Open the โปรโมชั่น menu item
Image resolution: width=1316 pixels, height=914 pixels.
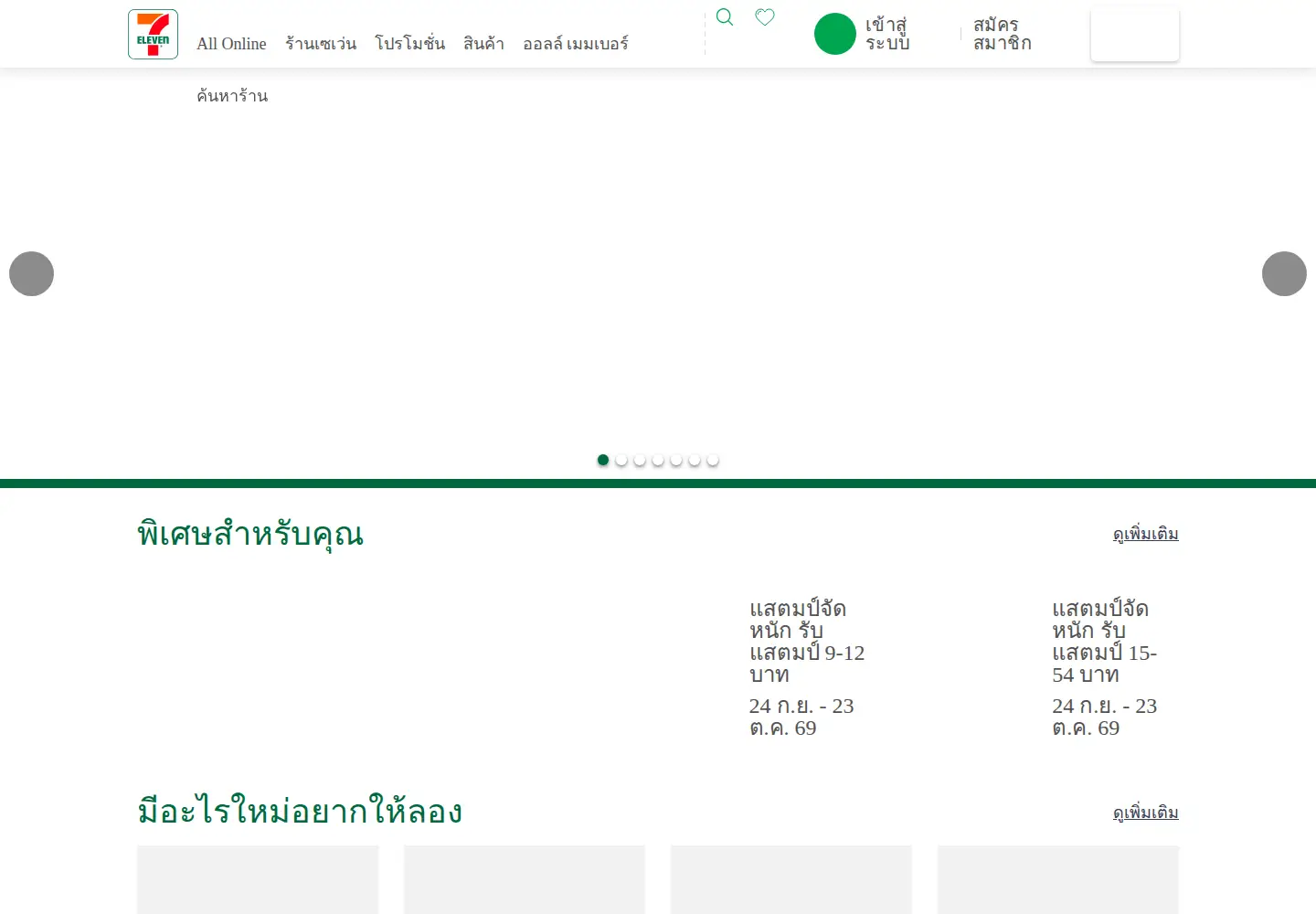(410, 44)
